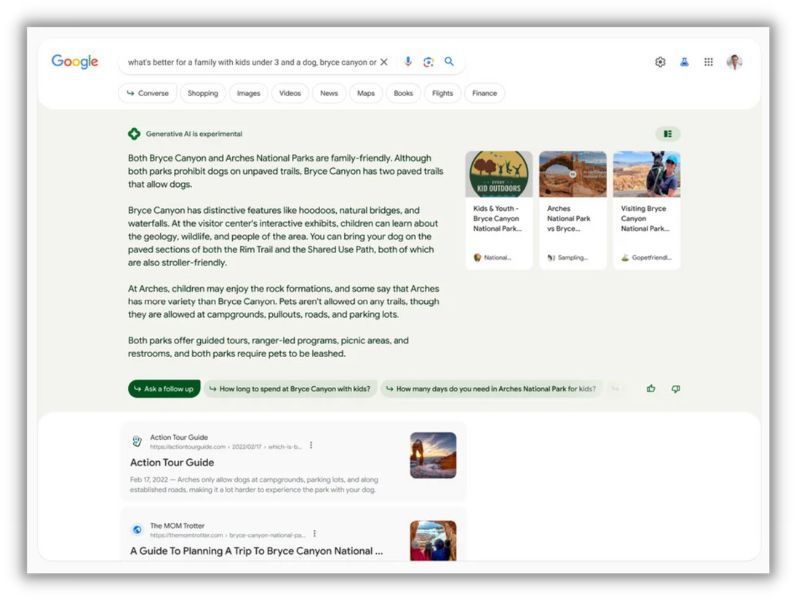The width and height of the screenshot is (799, 600).
Task: Give thumbs down feedback on AI answer
Action: pyautogui.click(x=676, y=389)
